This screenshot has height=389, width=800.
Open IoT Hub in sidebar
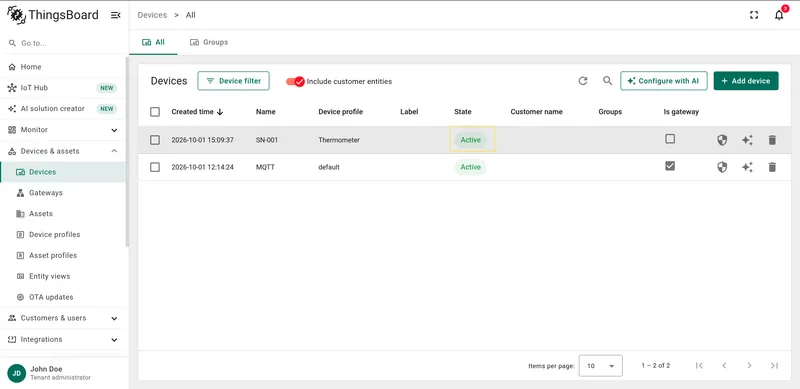coord(63,88)
